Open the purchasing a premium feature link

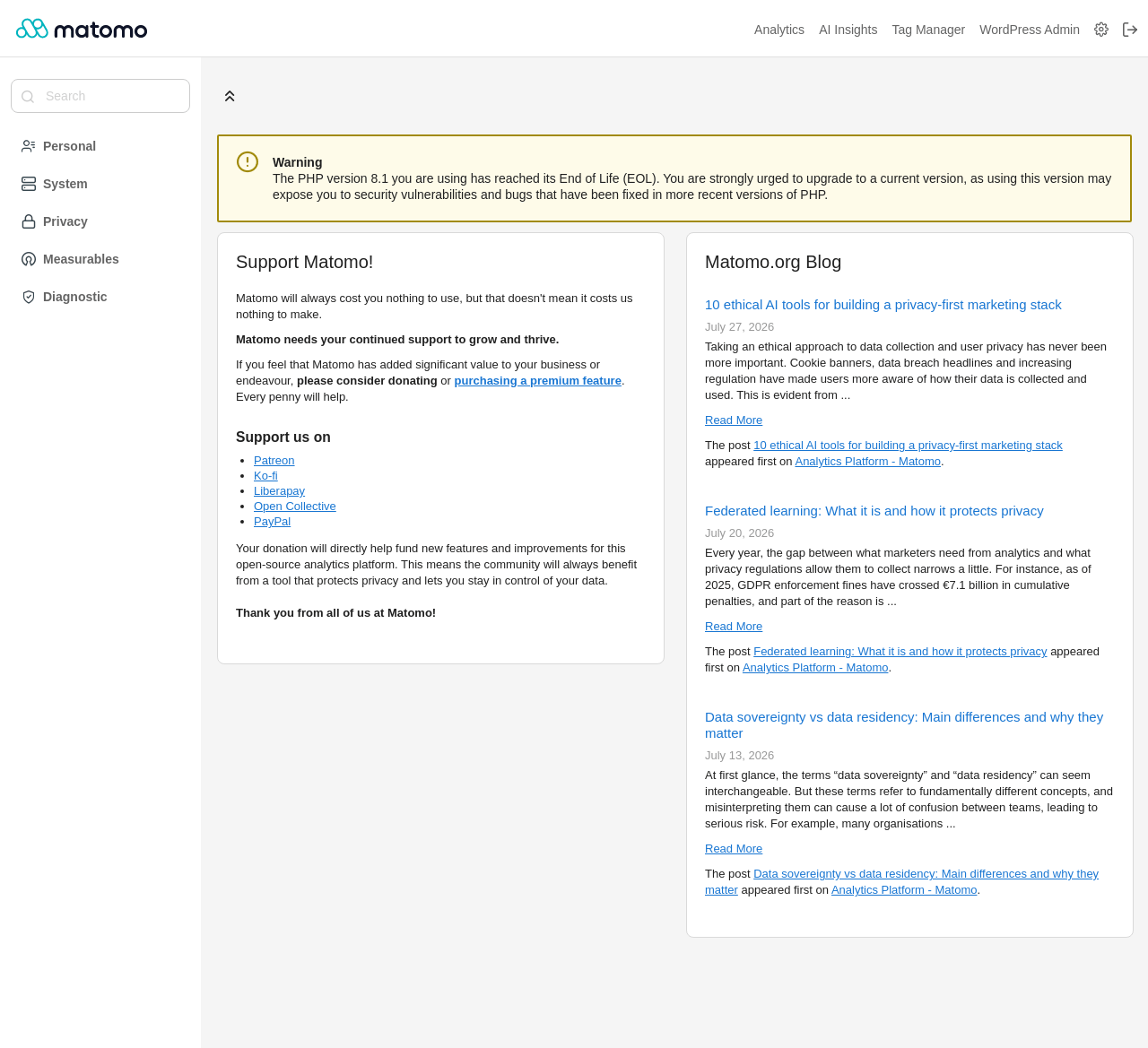(537, 381)
